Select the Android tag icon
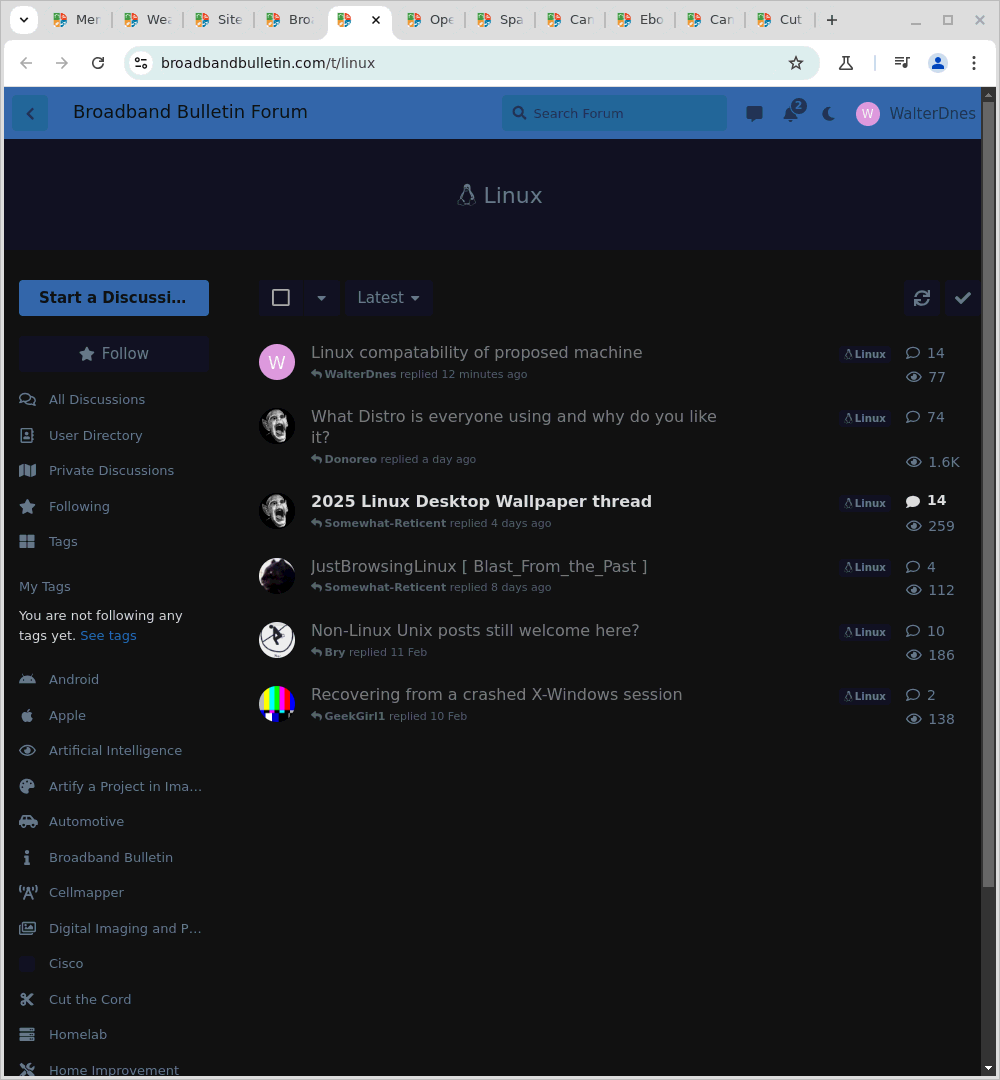 coord(28,679)
